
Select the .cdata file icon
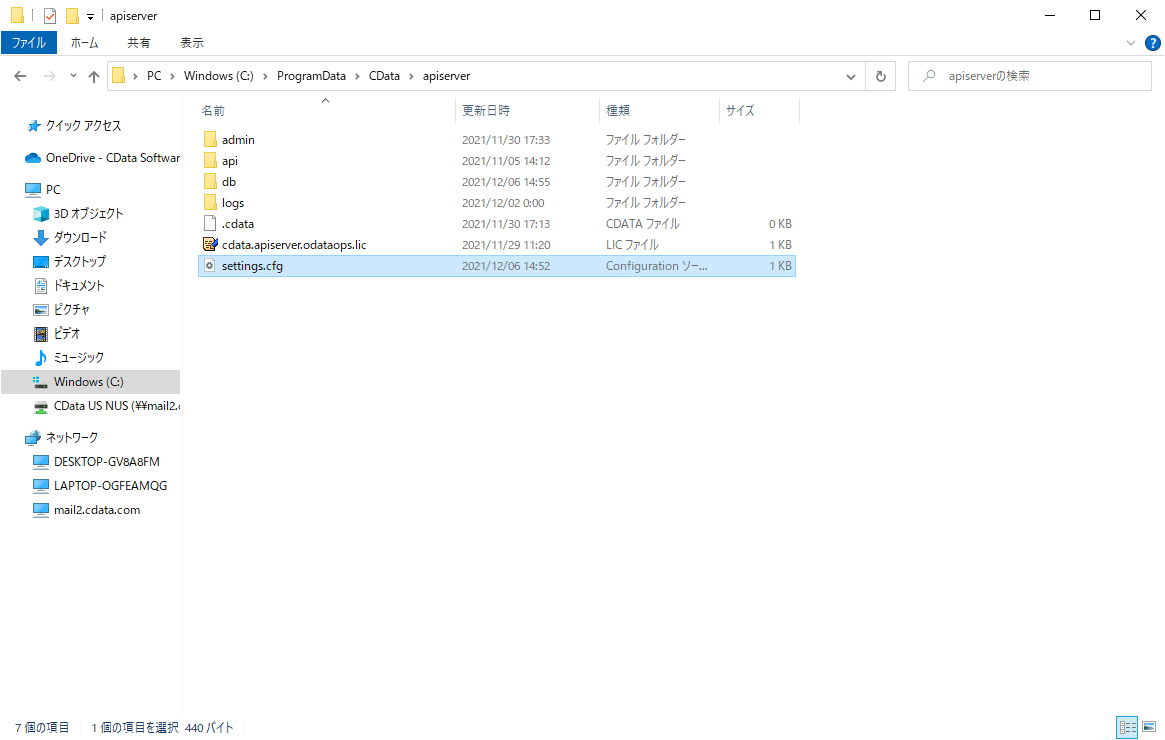210,224
